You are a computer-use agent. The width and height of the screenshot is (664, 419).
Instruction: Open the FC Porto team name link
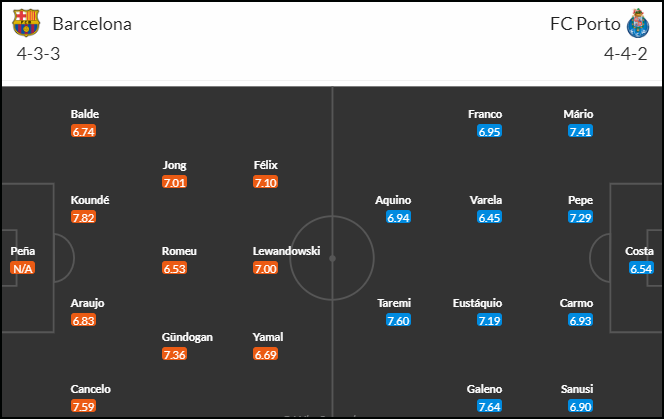click(x=585, y=24)
